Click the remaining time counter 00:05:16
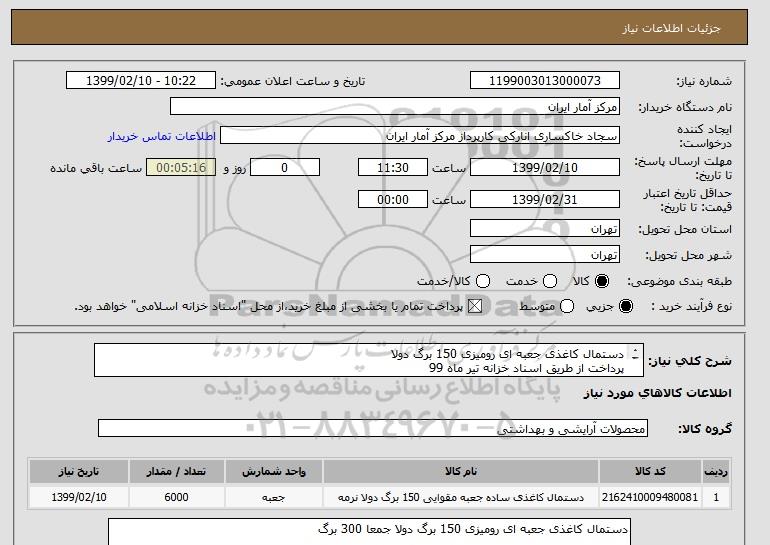770x545 pixels. coord(181,167)
